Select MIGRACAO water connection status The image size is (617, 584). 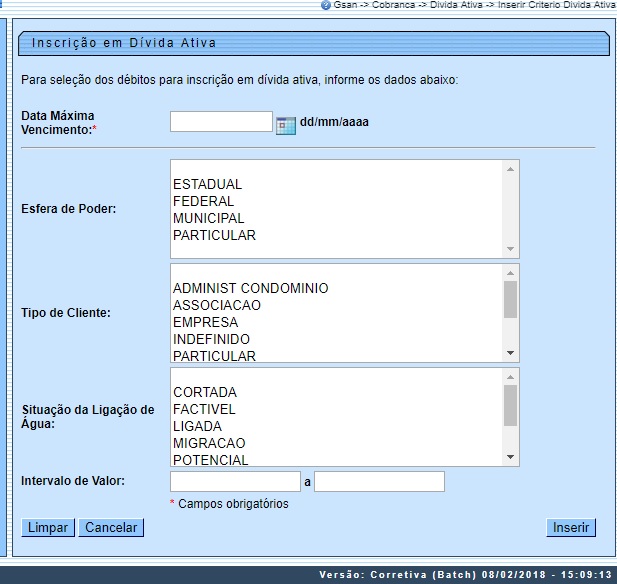click(336, 443)
